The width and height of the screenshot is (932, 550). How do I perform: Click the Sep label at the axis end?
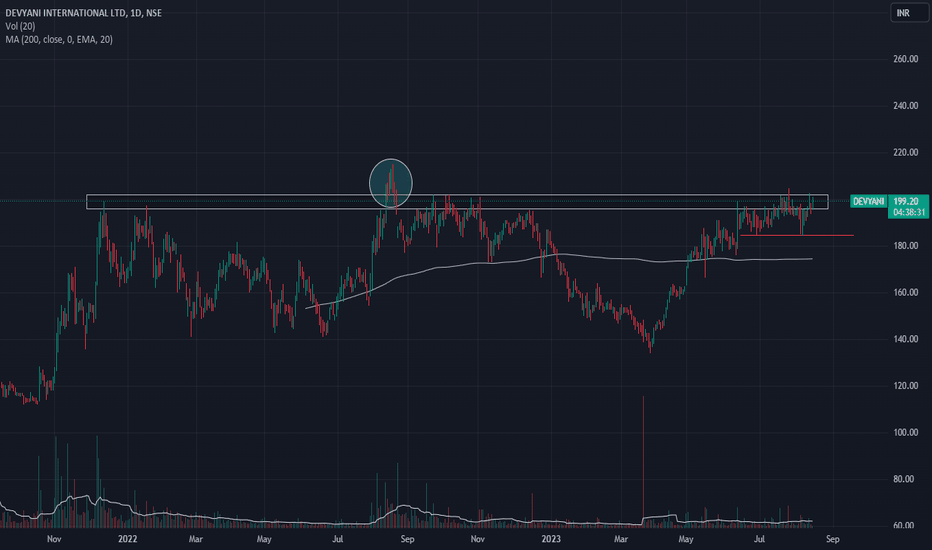pos(833,539)
